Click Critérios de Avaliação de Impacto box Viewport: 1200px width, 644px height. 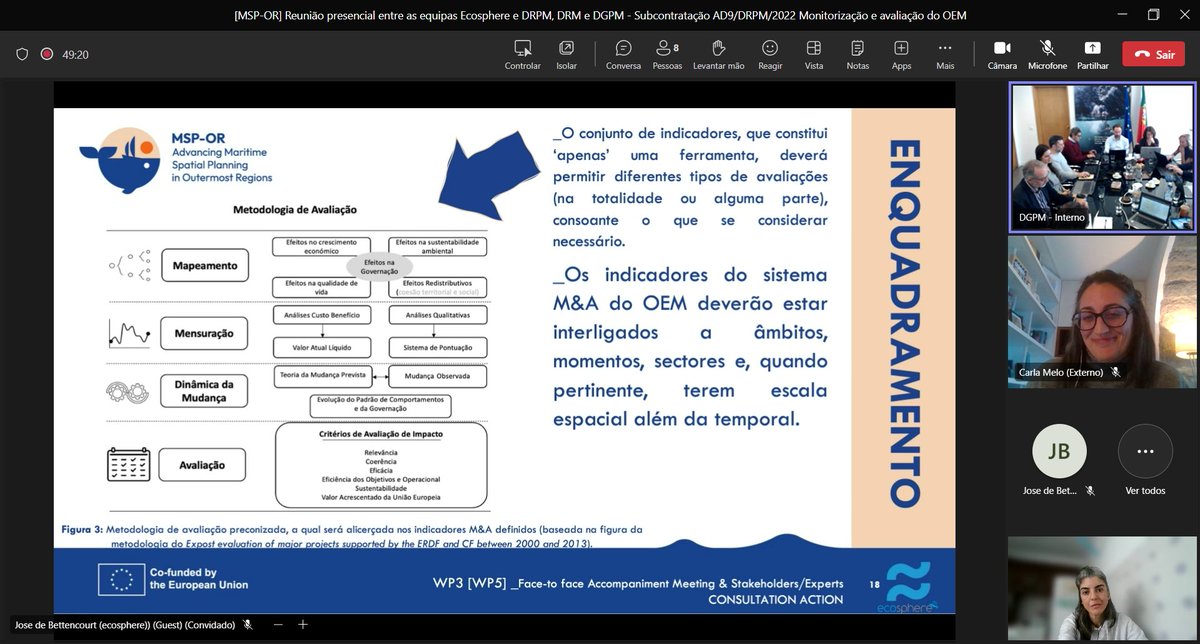point(381,464)
